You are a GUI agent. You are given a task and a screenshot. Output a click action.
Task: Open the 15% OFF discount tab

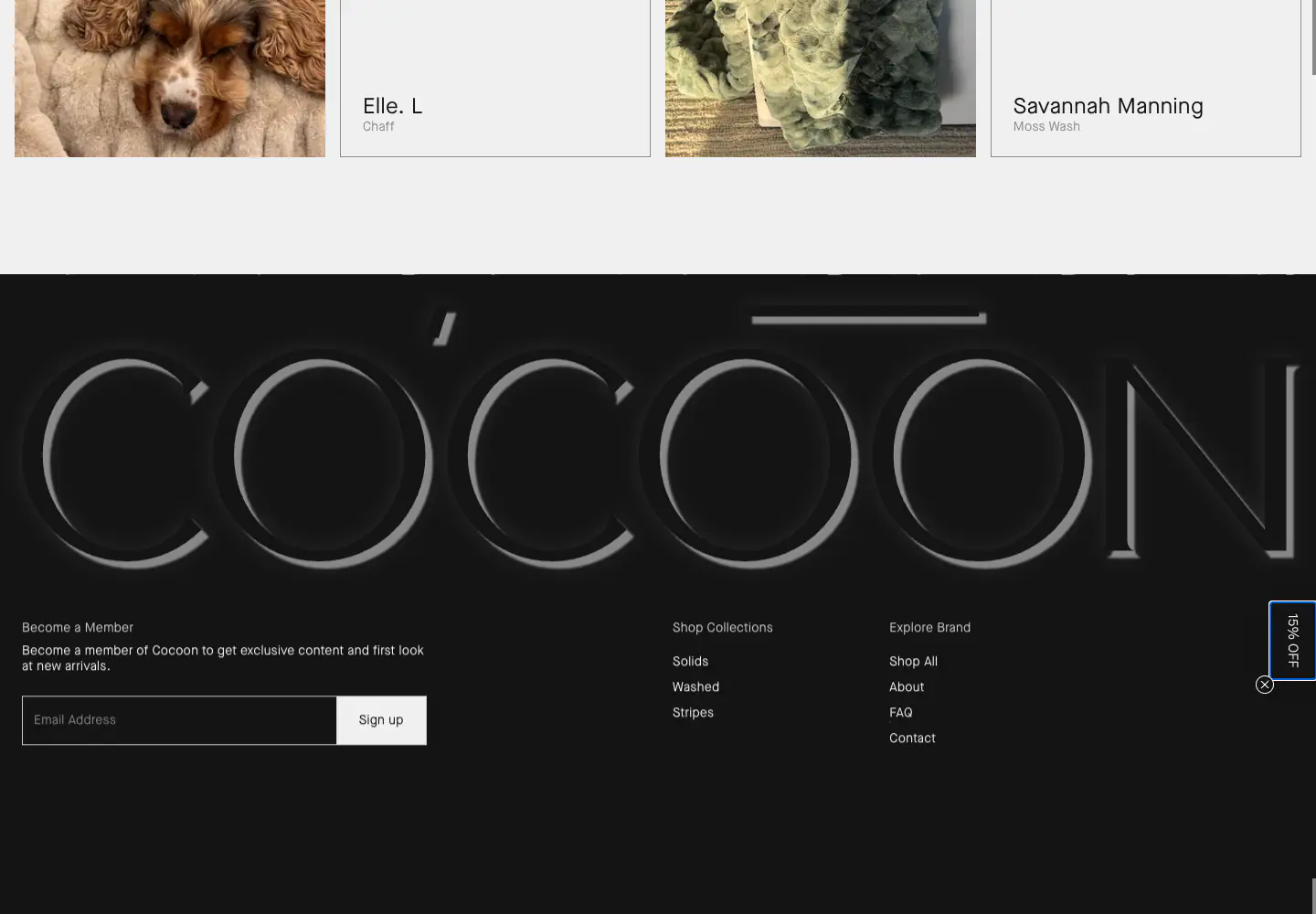1292,641
